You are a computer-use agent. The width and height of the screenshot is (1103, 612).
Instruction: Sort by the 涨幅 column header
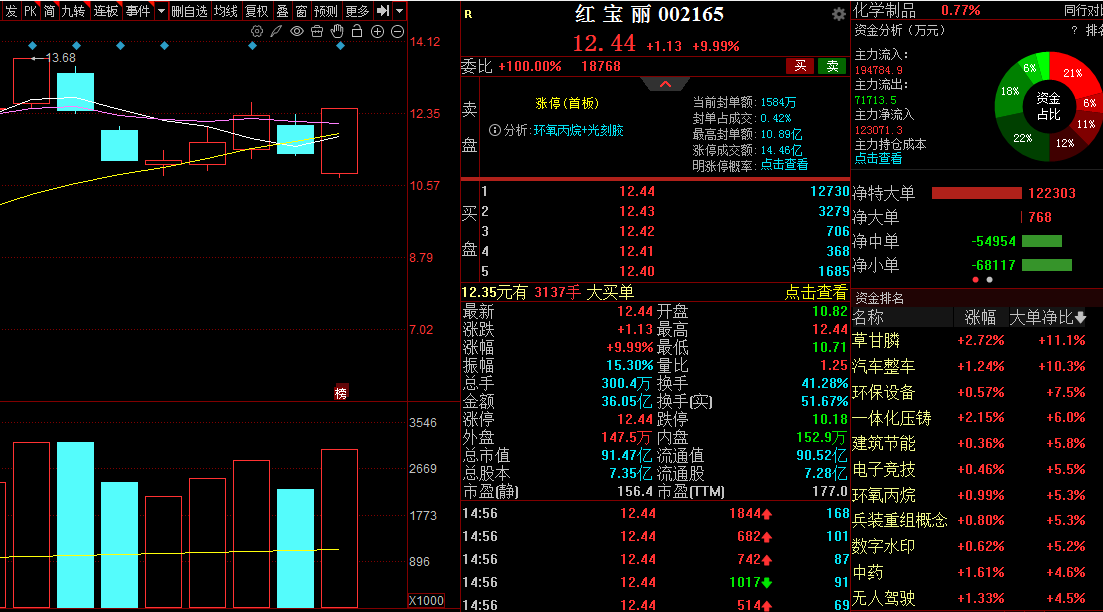click(x=980, y=318)
